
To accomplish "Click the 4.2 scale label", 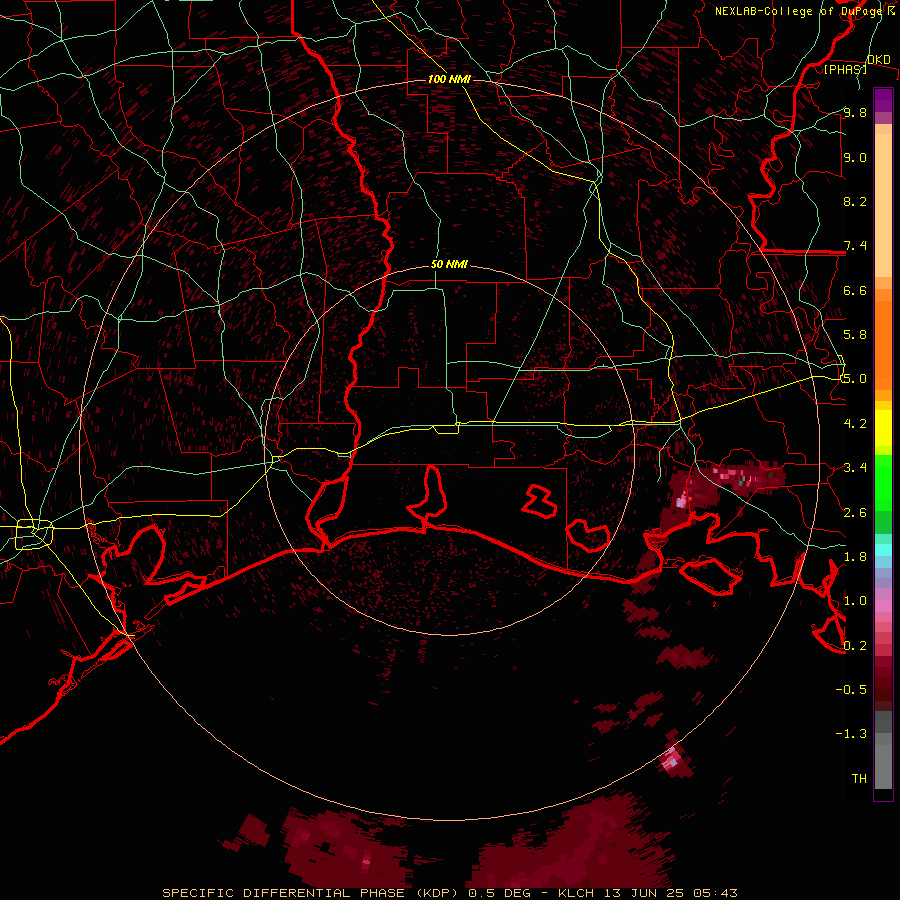I will click(855, 424).
